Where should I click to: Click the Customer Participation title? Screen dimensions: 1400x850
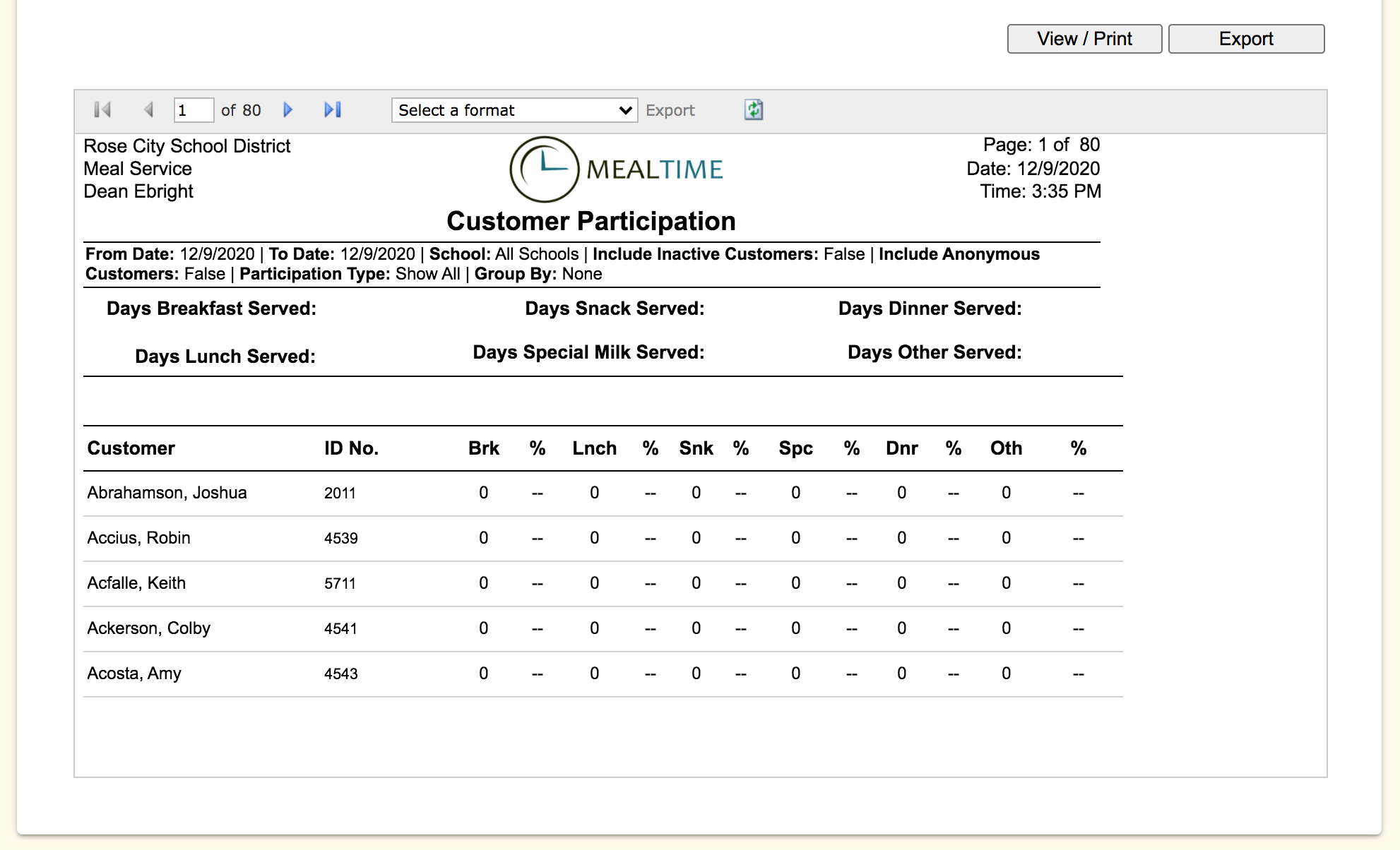tap(591, 222)
